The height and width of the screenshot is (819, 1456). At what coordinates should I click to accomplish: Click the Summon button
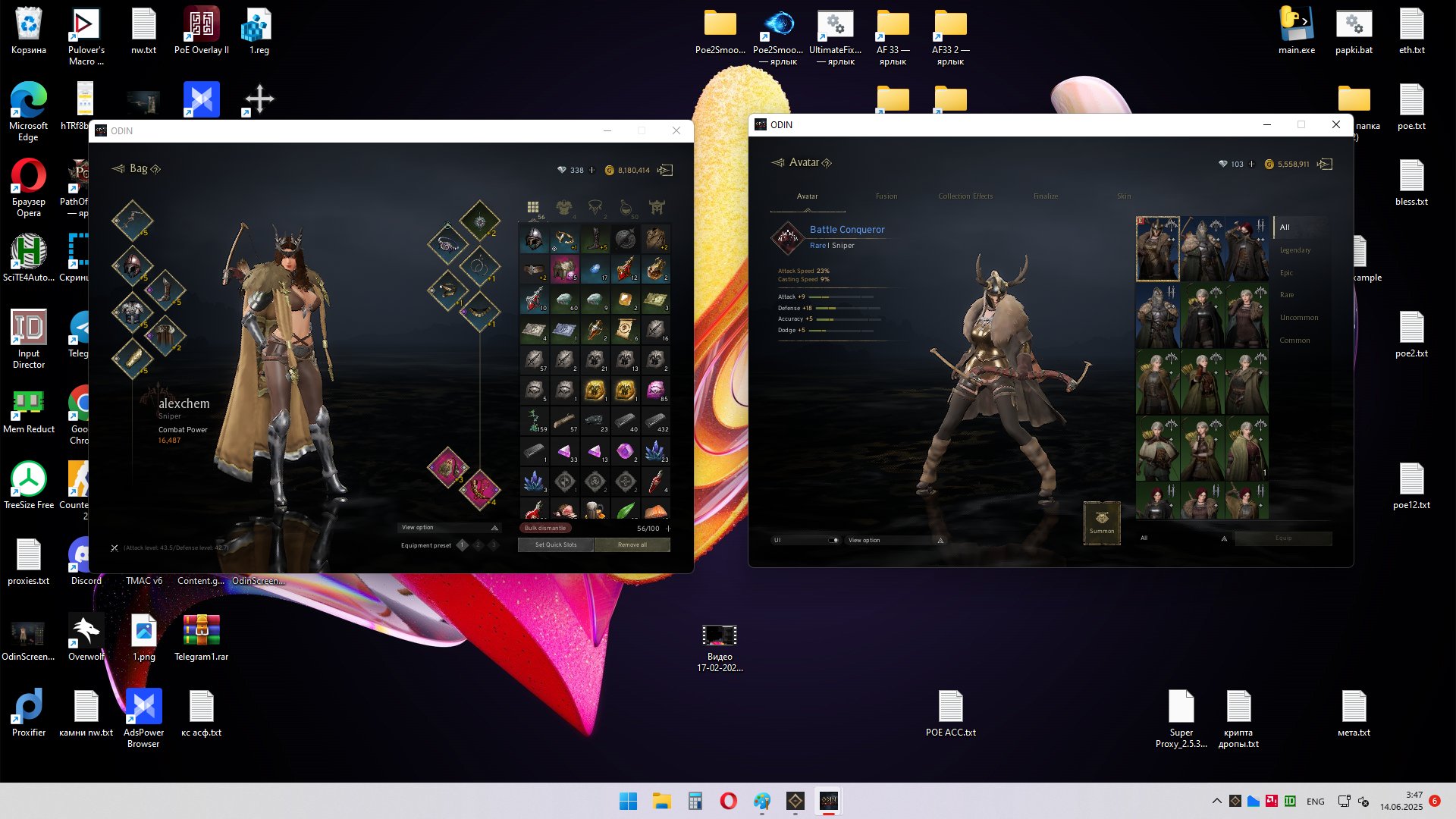(1102, 523)
